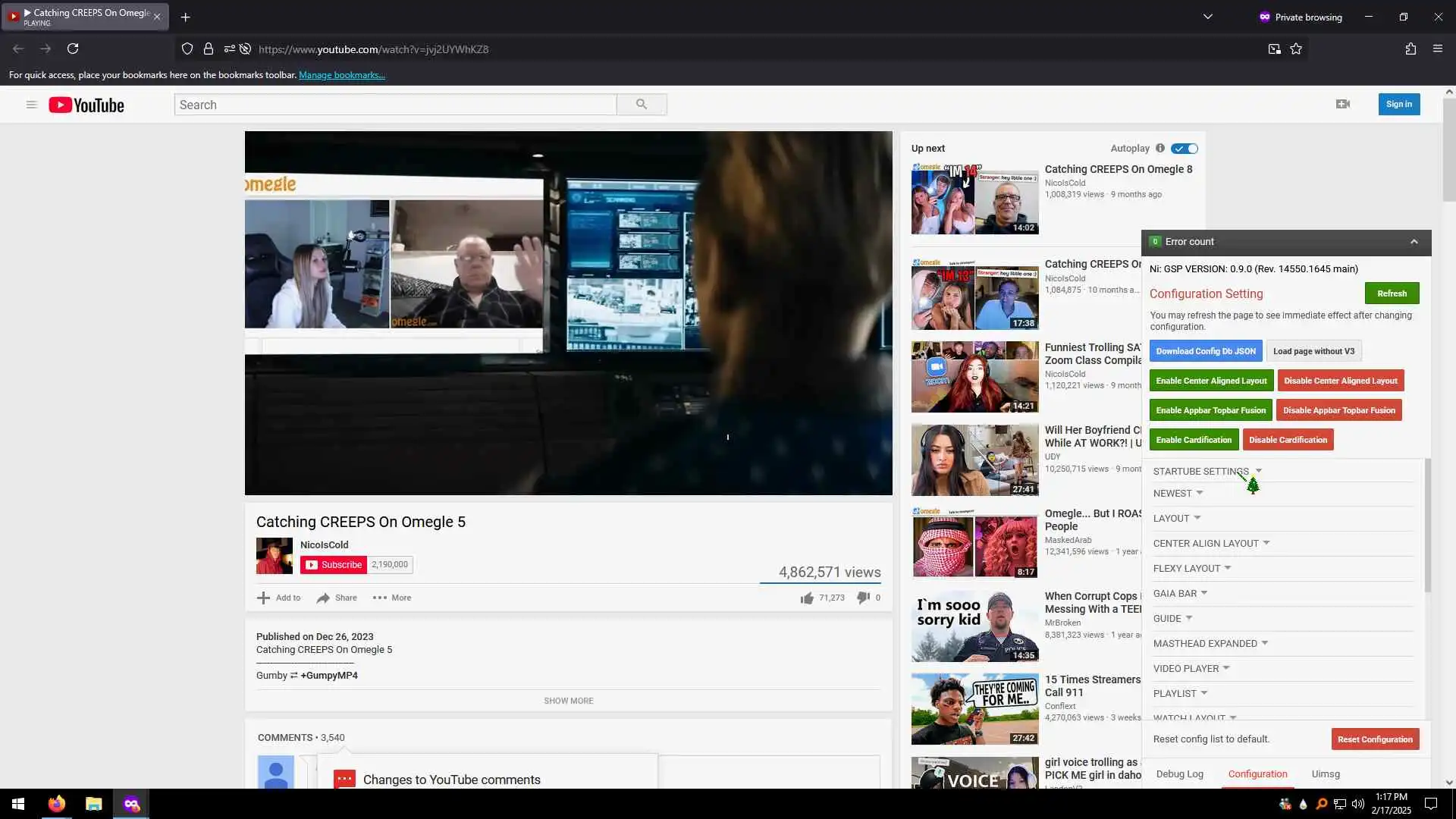This screenshot has width=1456, height=819.
Task: Enable Center Aligned Layout
Action: point(1211,381)
